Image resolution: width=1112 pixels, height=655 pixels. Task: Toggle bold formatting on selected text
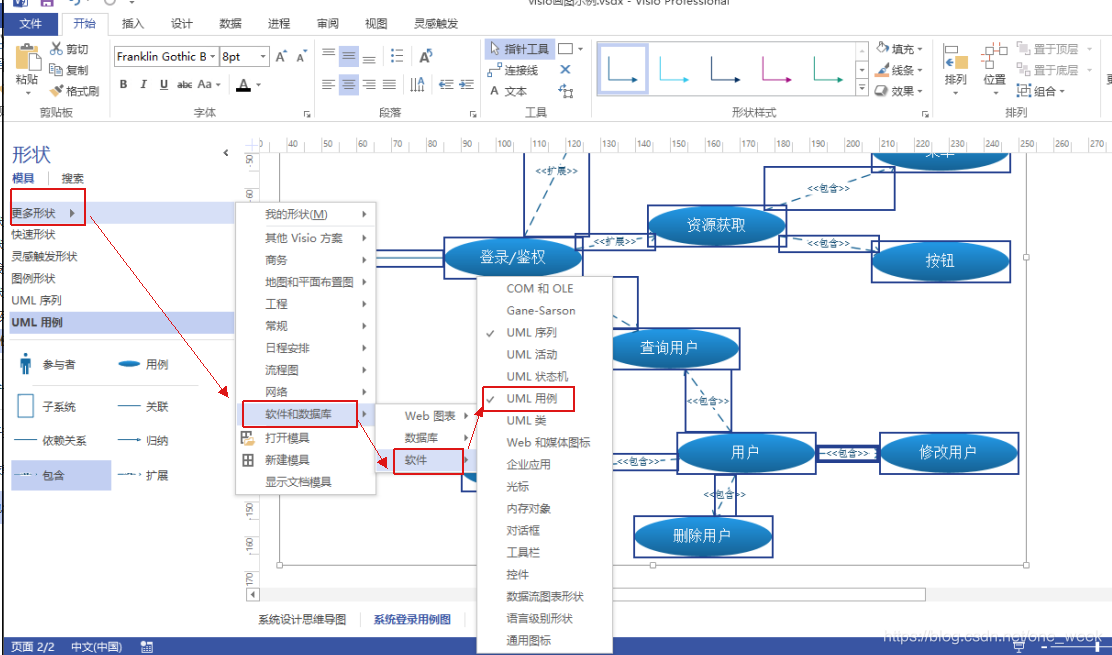point(123,84)
